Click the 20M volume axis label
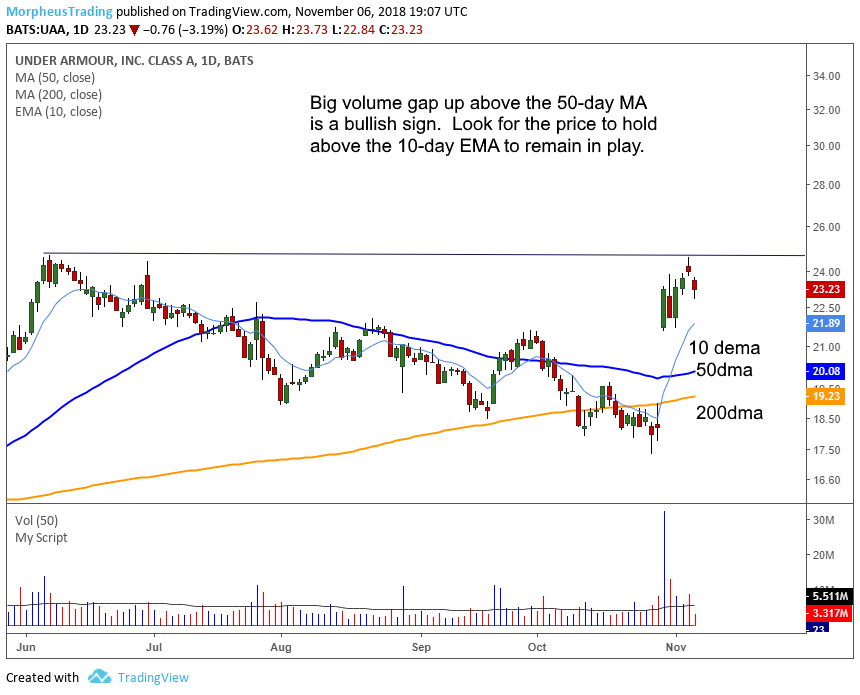The image size is (860, 695). tap(824, 556)
